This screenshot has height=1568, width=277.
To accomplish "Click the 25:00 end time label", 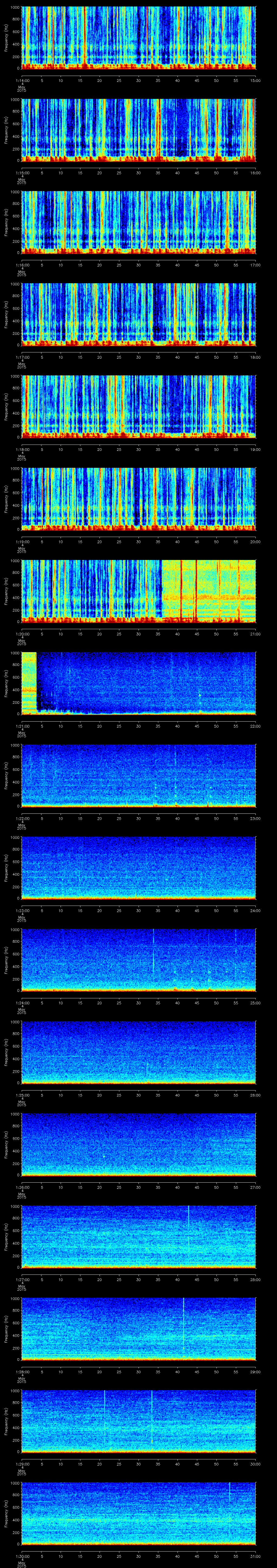I will pos(256,1003).
